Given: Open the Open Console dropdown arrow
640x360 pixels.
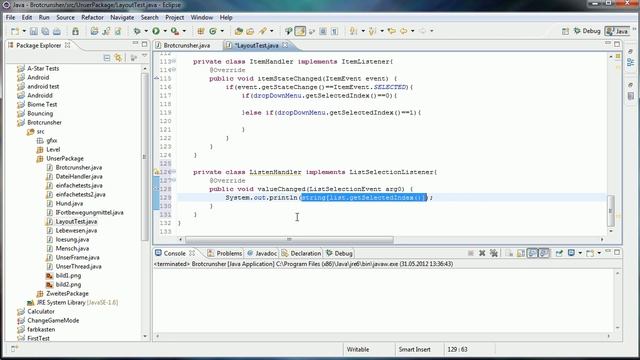Looking at the screenshot, I should pyautogui.click(x=599, y=253).
